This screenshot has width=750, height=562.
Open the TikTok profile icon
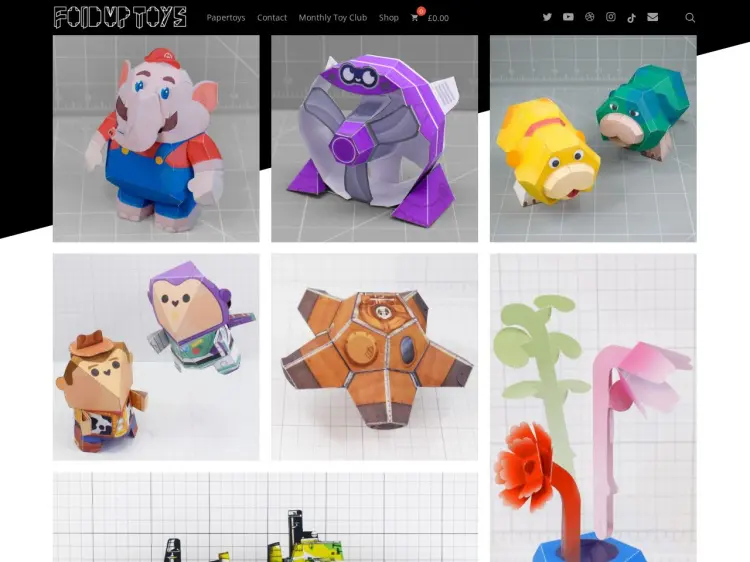tap(631, 18)
